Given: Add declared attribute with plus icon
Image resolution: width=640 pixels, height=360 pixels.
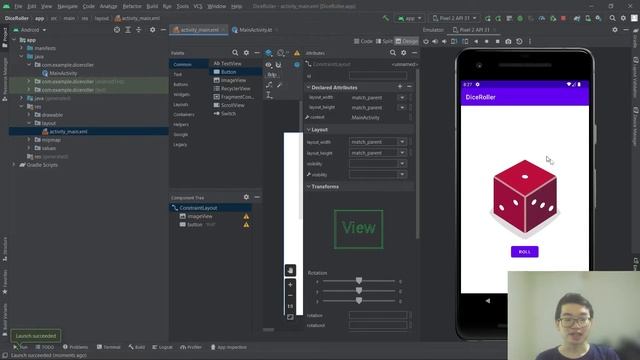Looking at the screenshot, I should [x=400, y=87].
